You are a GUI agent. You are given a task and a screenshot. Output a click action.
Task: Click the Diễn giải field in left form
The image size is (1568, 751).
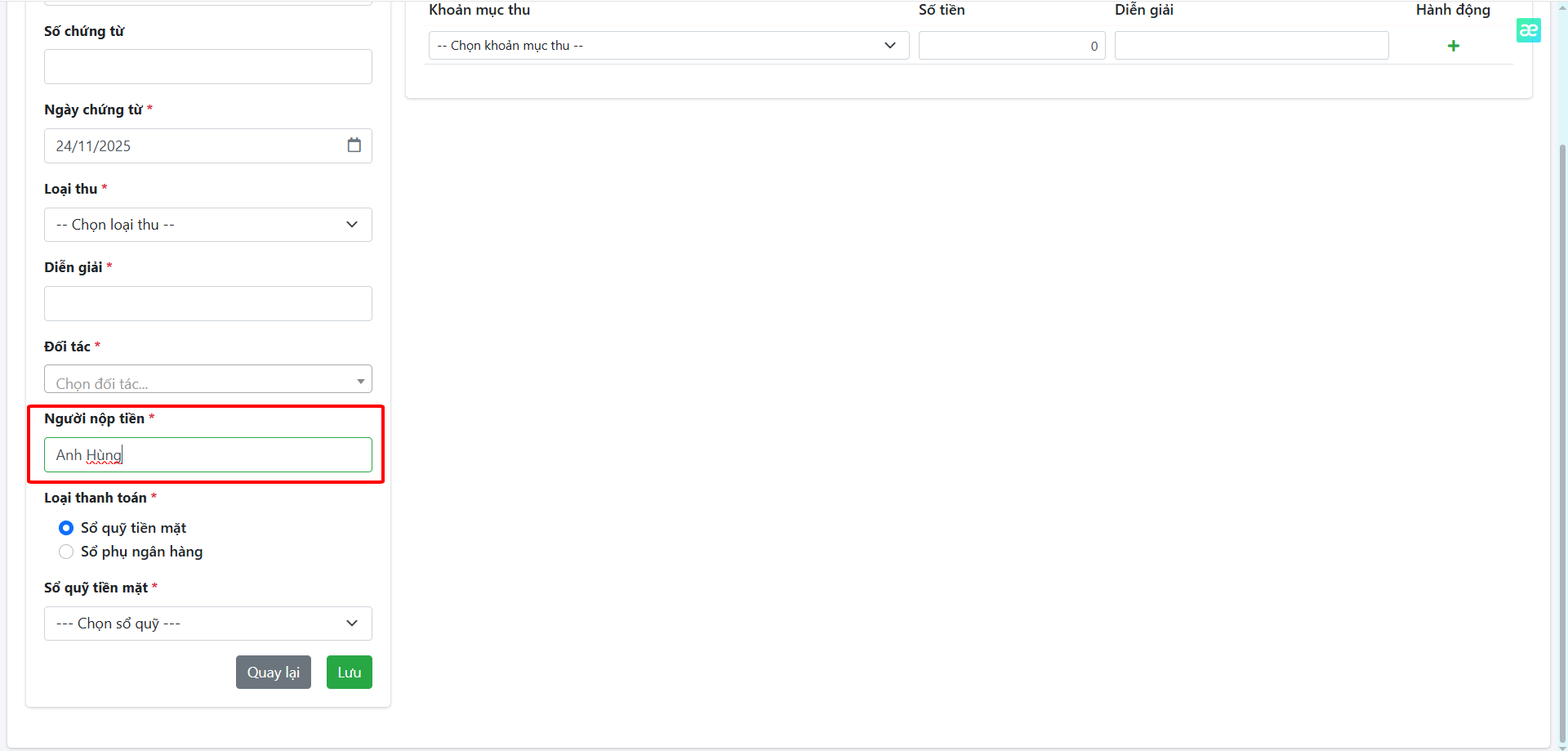pos(207,304)
